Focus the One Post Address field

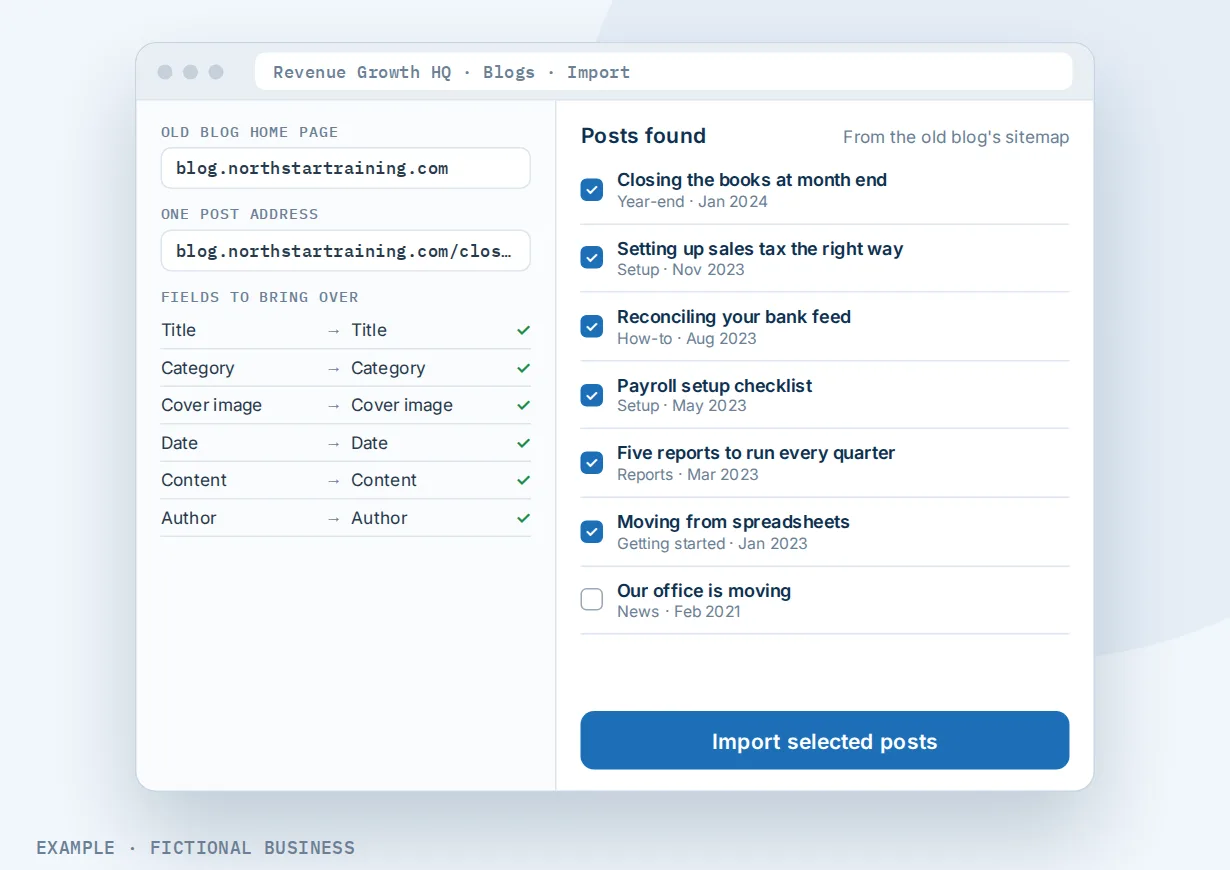pyautogui.click(x=346, y=251)
